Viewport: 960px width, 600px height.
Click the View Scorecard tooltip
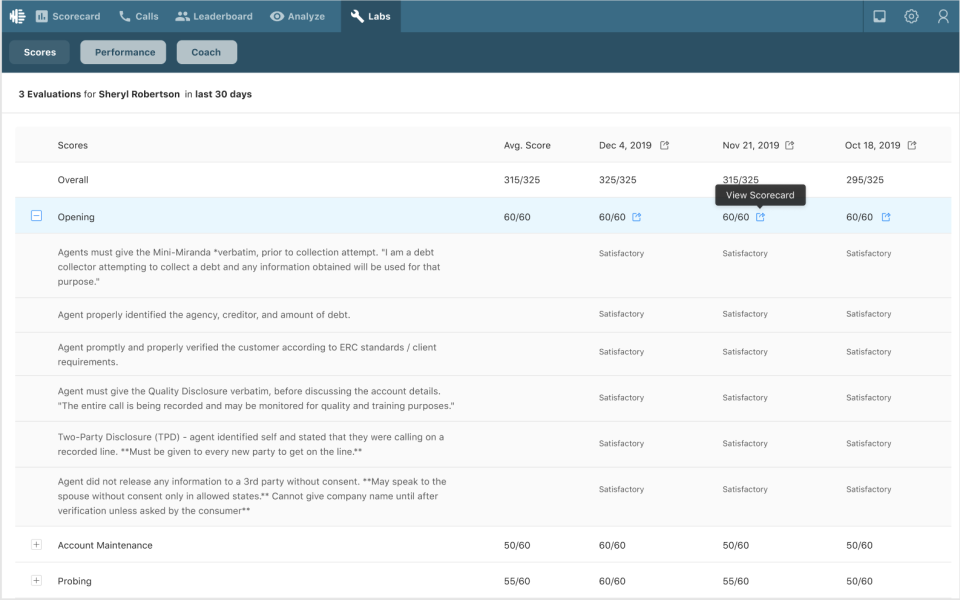[760, 195]
